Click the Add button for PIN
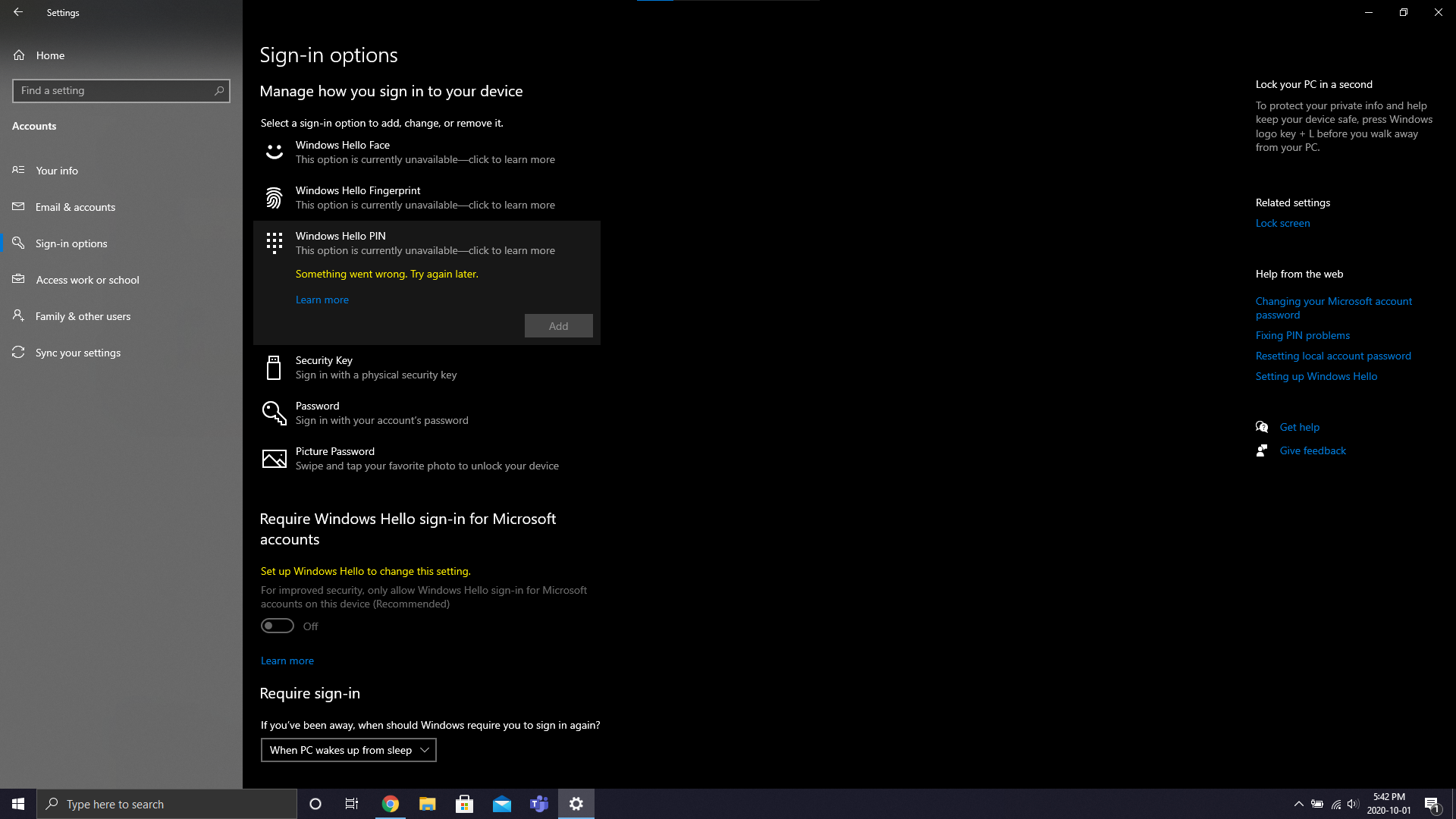Screen dimensions: 1456x819 559,326
